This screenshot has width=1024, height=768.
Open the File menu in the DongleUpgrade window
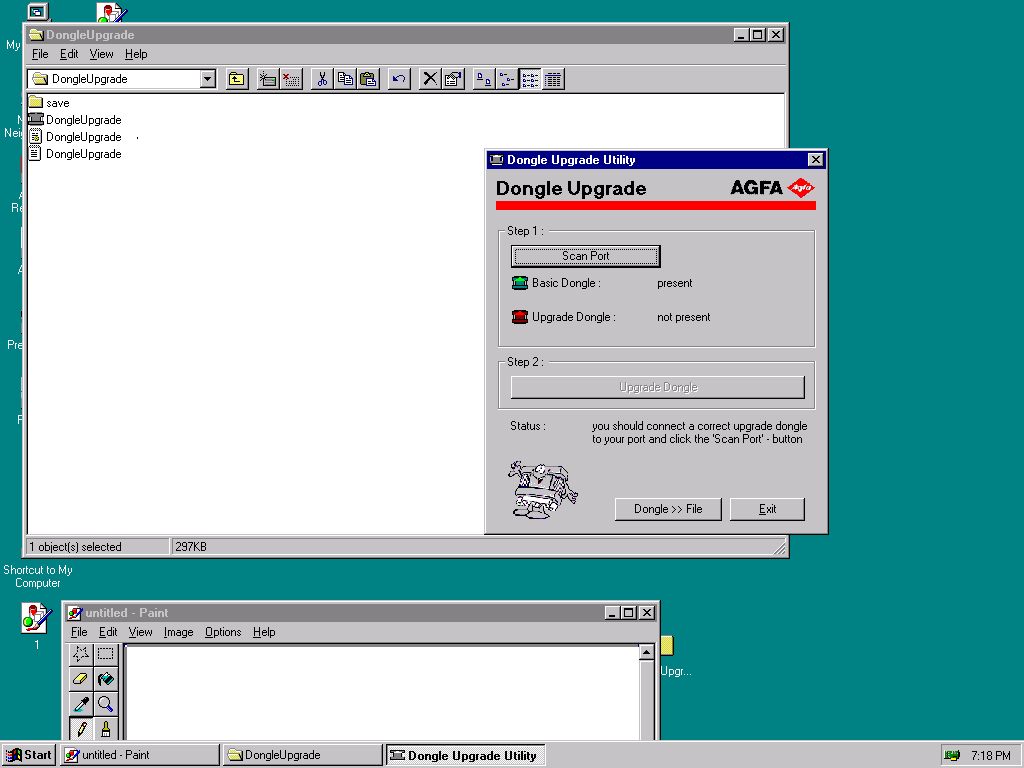(40, 54)
